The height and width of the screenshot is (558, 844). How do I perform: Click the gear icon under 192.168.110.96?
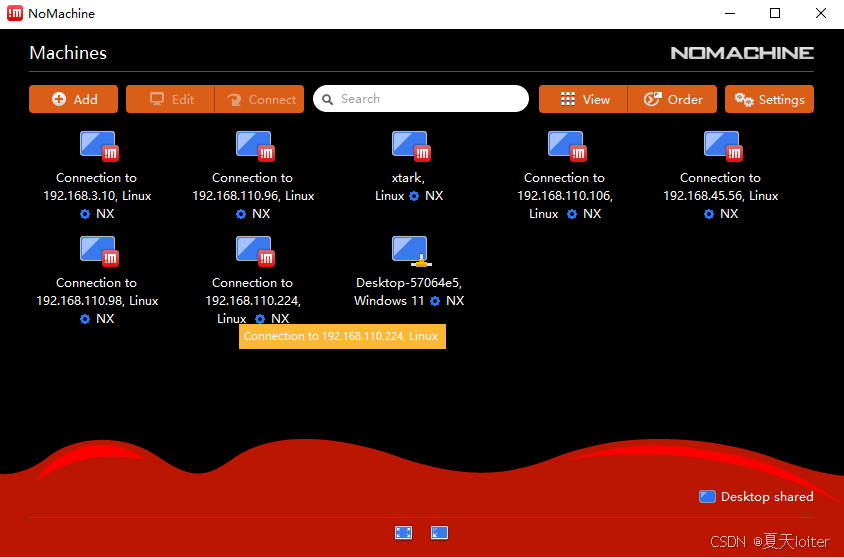point(241,214)
